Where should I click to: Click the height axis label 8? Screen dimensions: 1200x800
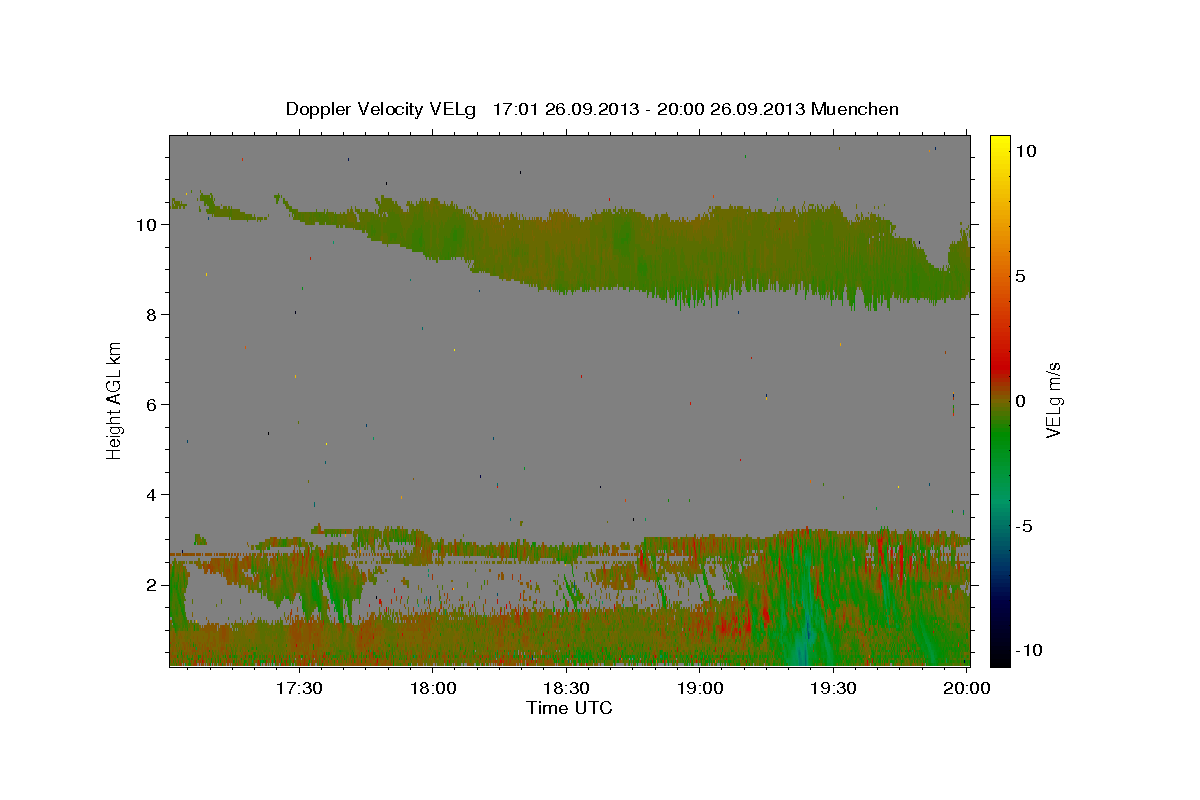click(152, 315)
